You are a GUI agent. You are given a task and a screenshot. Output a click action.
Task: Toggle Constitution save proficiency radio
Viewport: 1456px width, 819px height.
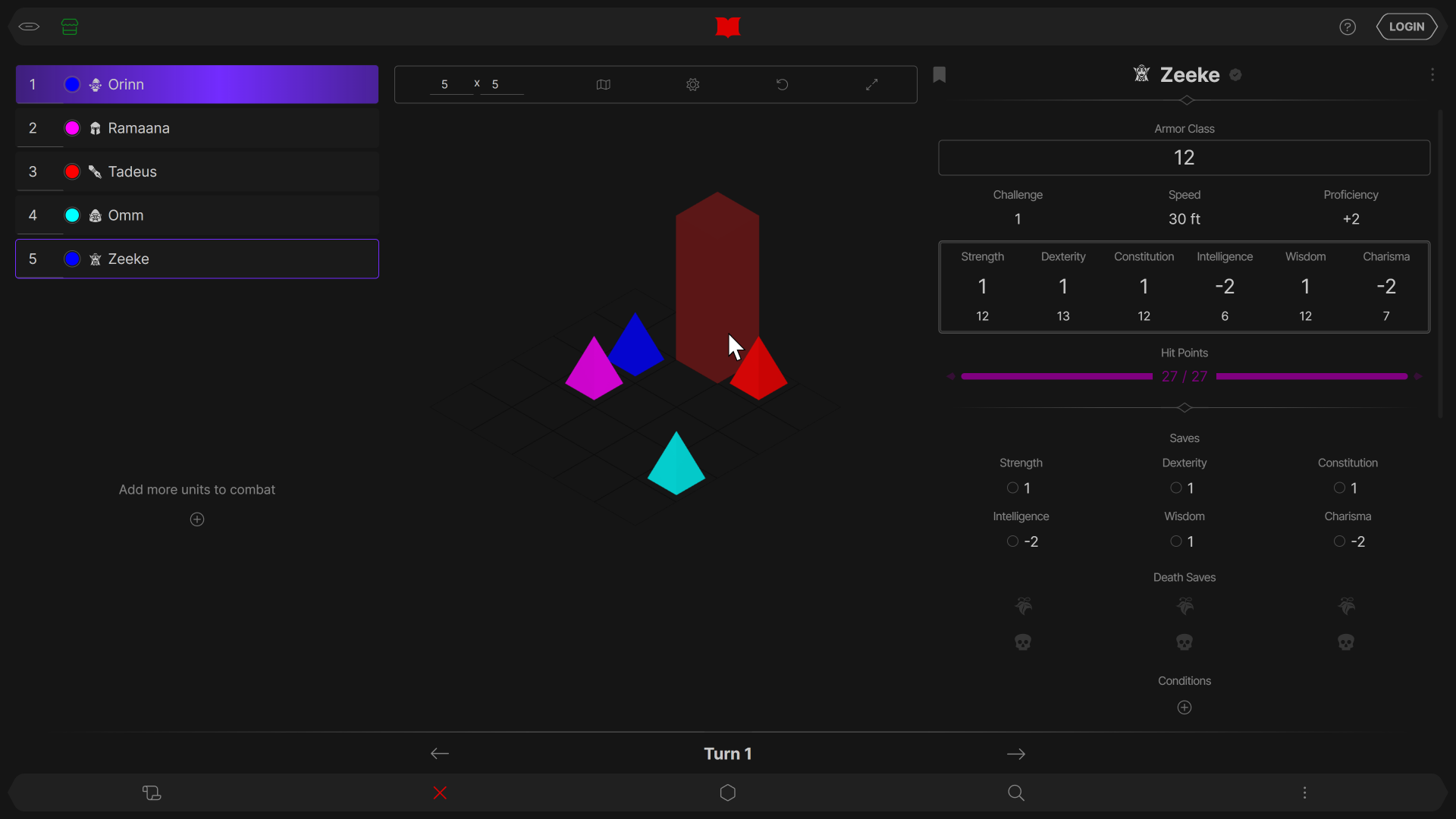pos(1339,488)
